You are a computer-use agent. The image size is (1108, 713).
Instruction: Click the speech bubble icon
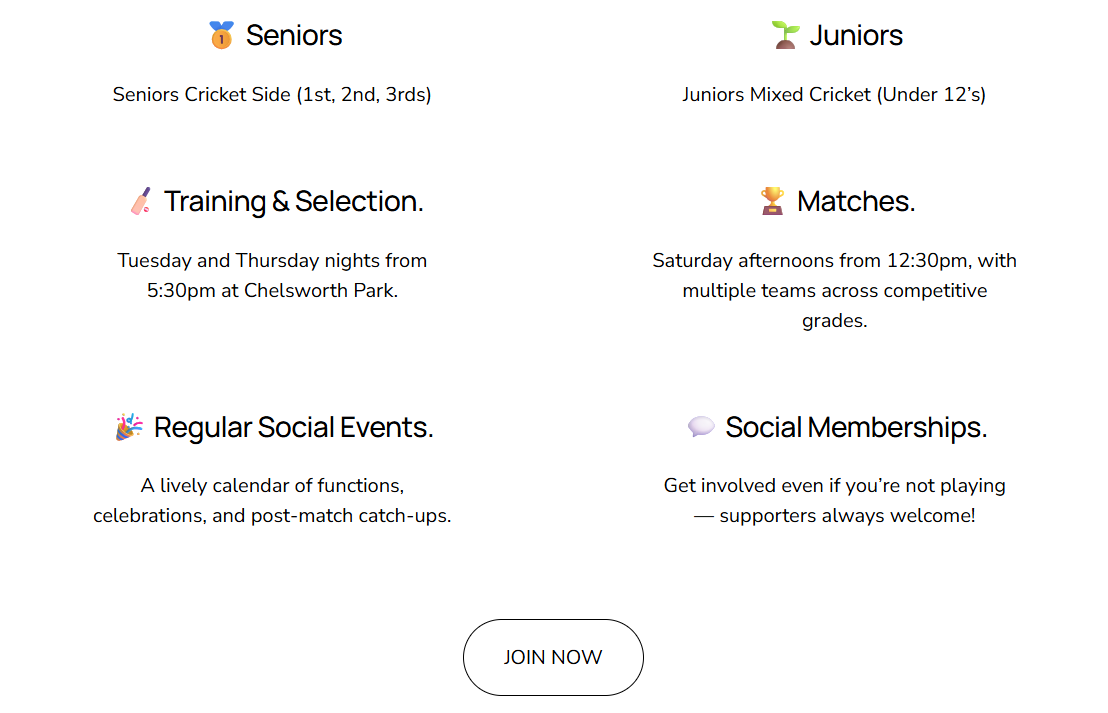701,428
